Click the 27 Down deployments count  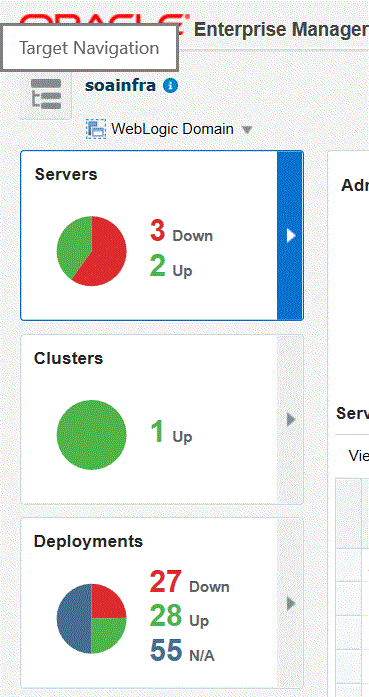tap(190, 582)
